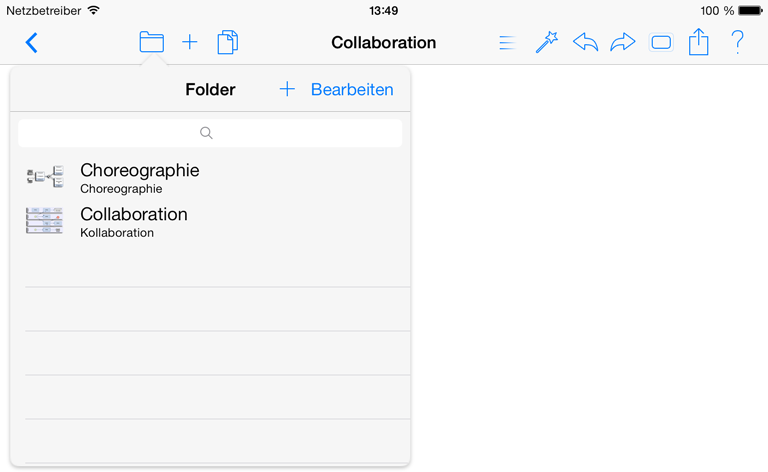Screen dimensions: 768x472
Task: Redo with the forward arrow
Action: (623, 42)
